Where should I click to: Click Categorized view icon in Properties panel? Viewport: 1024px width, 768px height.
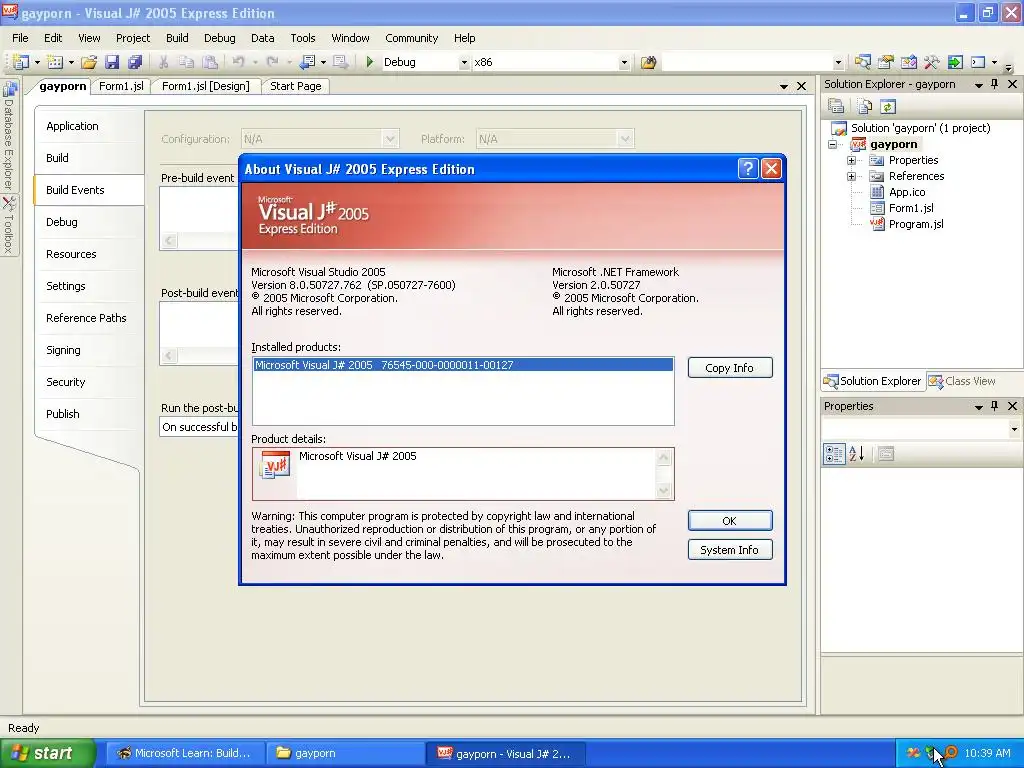(x=834, y=454)
